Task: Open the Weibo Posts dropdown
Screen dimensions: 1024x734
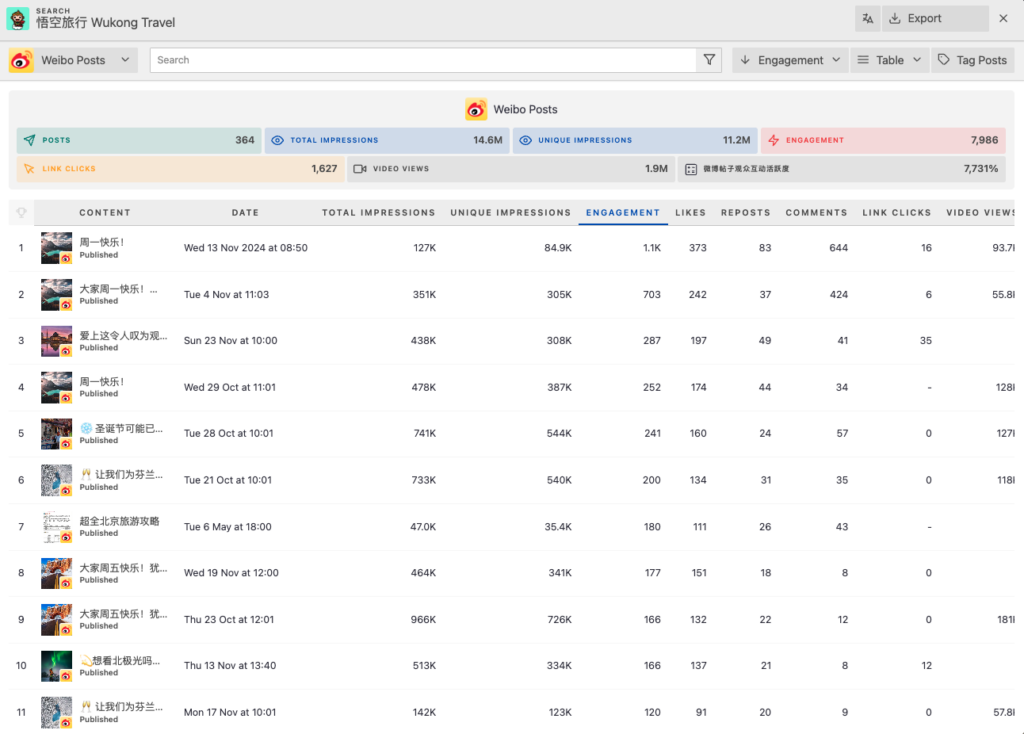Action: [72, 60]
